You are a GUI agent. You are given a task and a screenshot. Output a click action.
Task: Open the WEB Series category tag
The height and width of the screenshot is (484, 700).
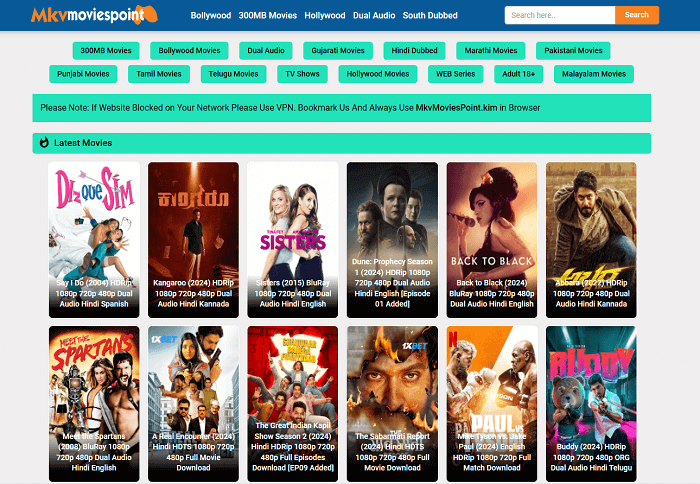coord(455,74)
